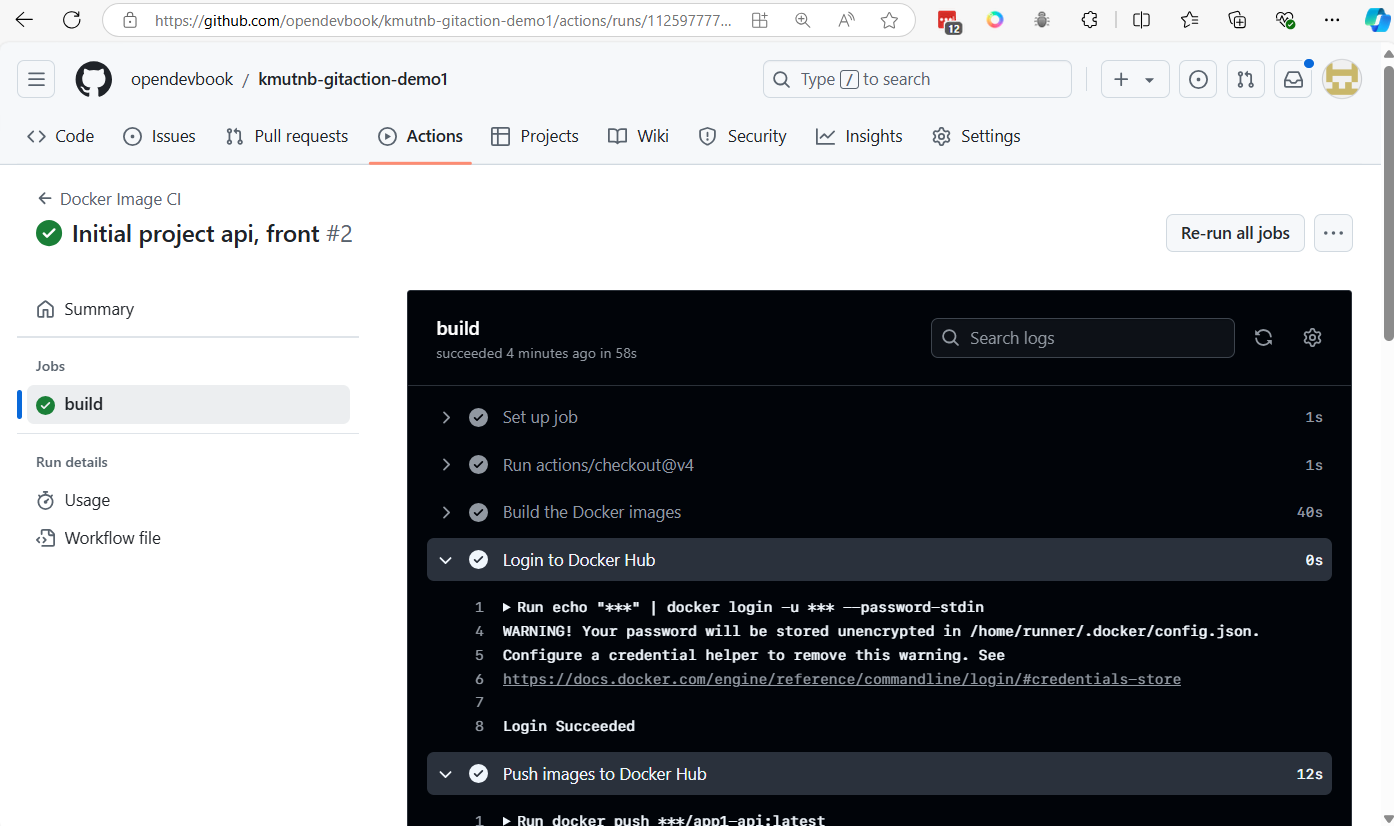Open the repository Settings tab
This screenshot has width=1394, height=826.
click(976, 136)
